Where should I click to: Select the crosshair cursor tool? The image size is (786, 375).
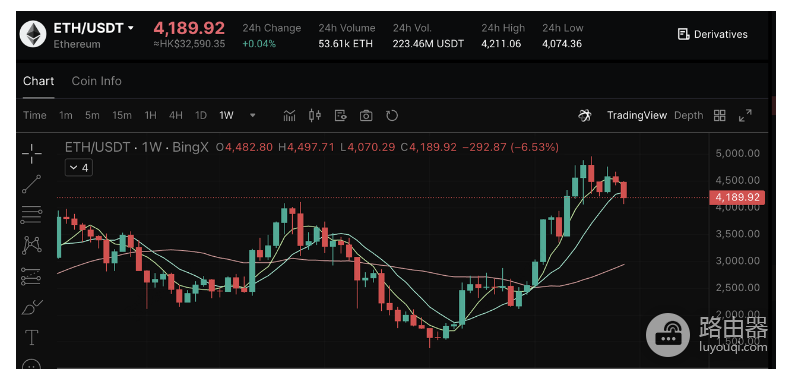point(32,153)
